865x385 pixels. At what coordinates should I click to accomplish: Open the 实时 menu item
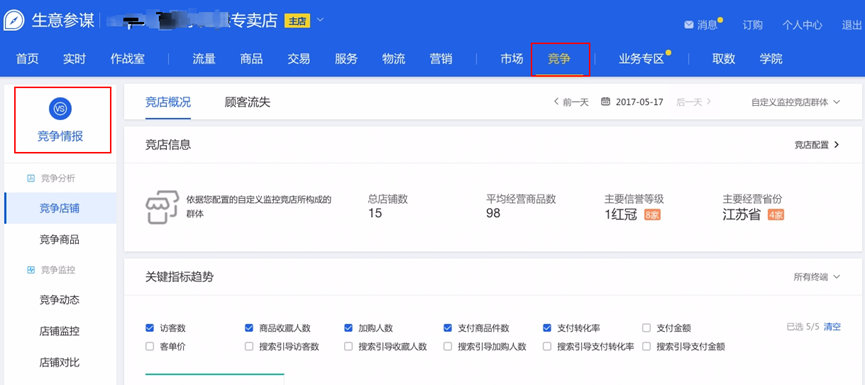[74, 59]
